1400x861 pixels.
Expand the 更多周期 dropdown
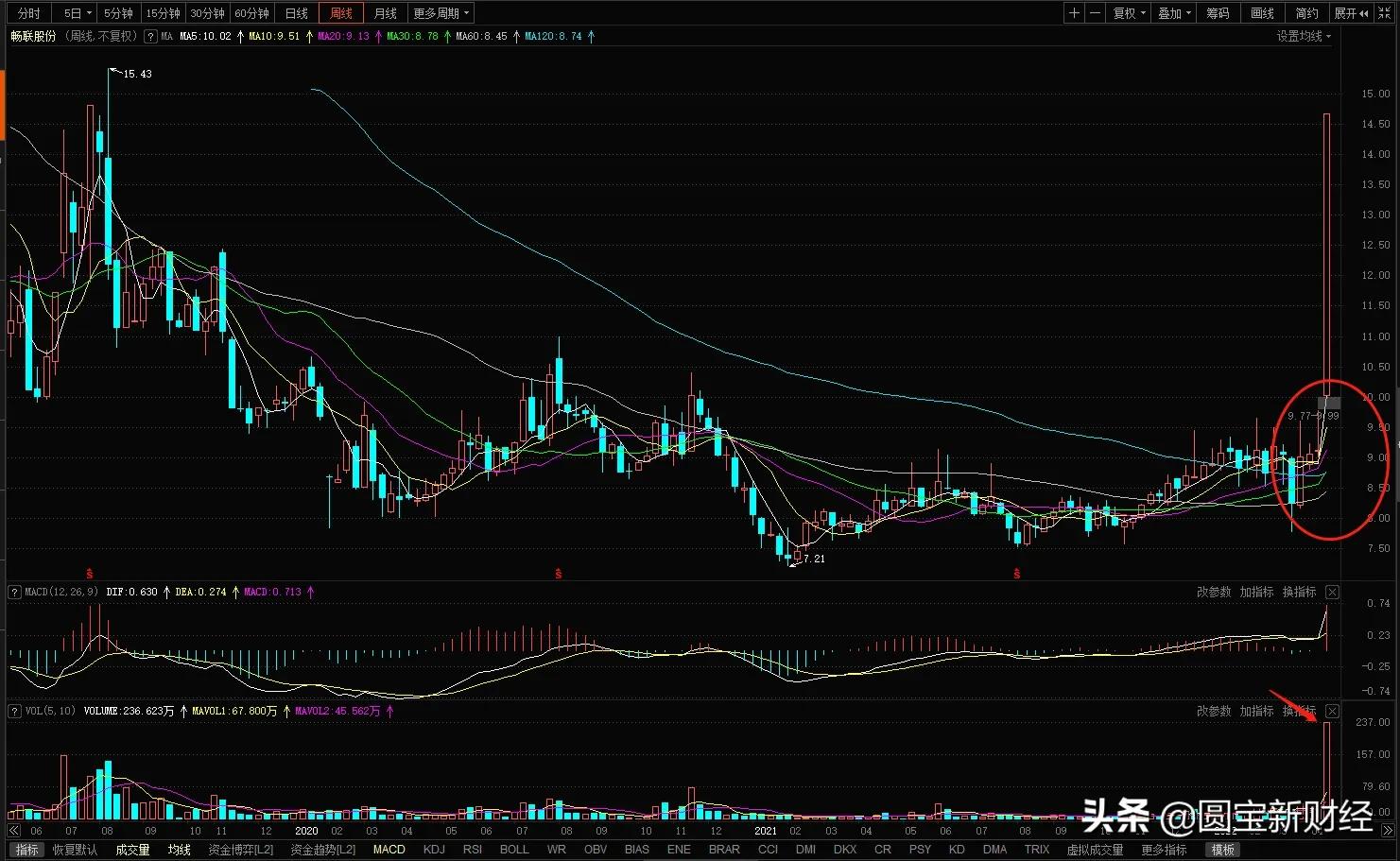[x=441, y=13]
